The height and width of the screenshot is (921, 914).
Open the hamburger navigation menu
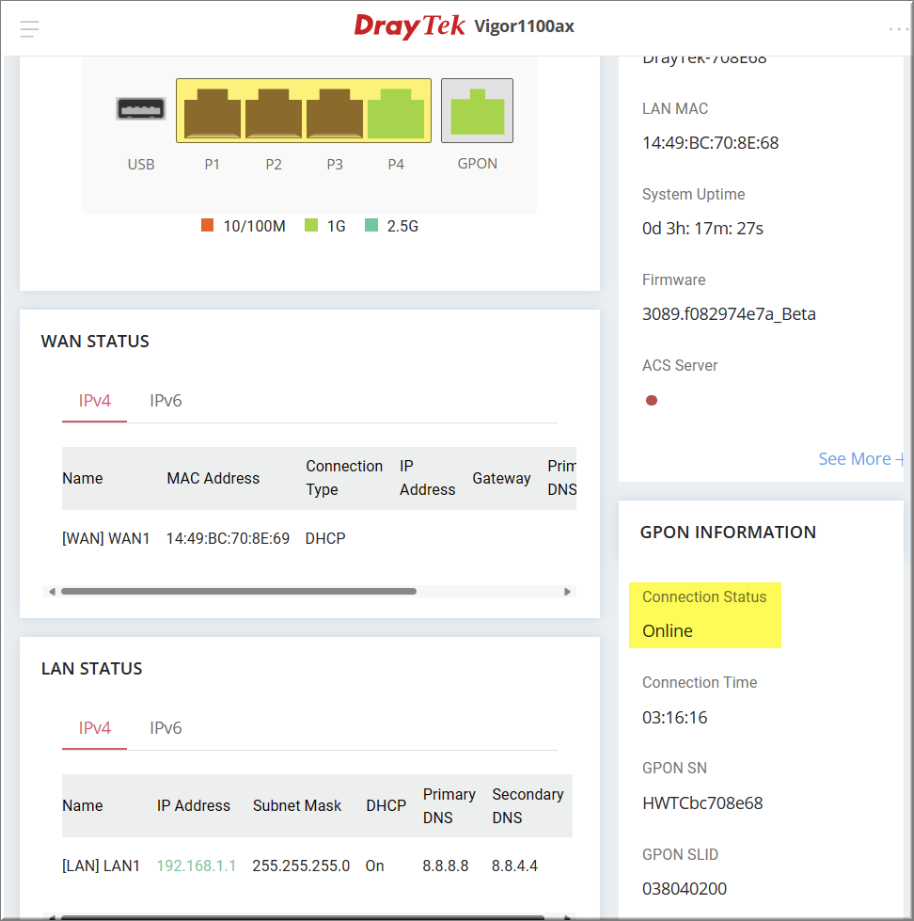coord(29,29)
